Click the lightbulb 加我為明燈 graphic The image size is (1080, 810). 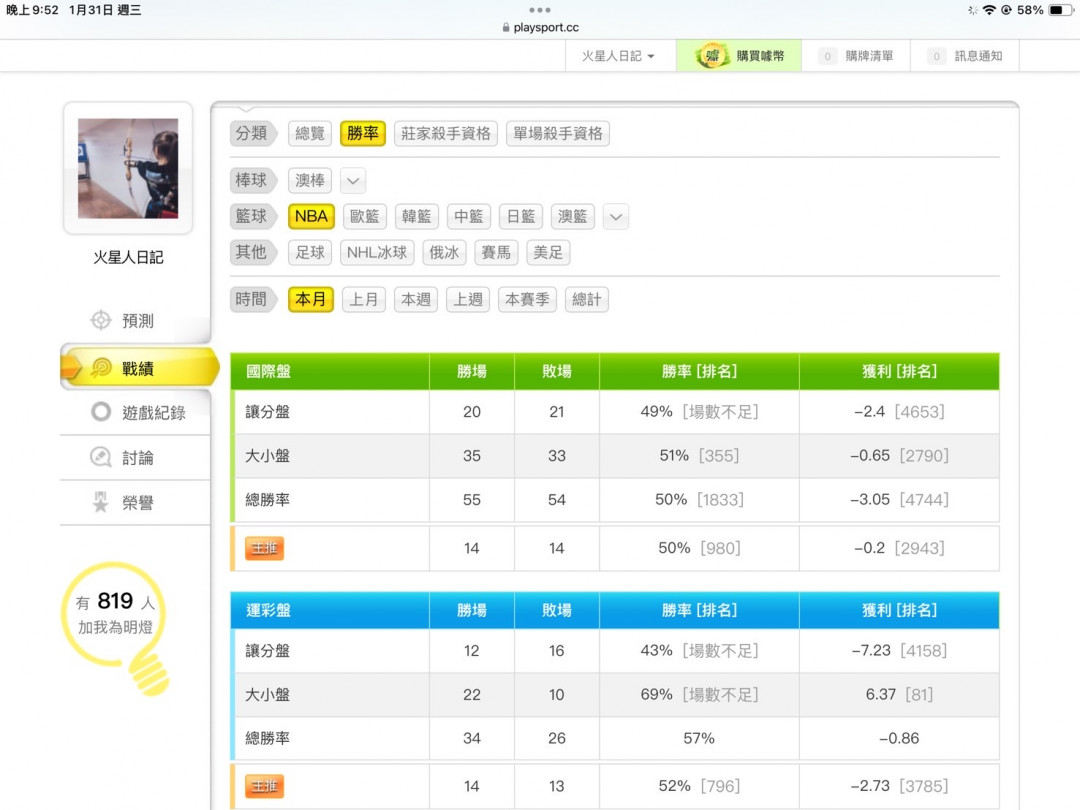pyautogui.click(x=116, y=628)
